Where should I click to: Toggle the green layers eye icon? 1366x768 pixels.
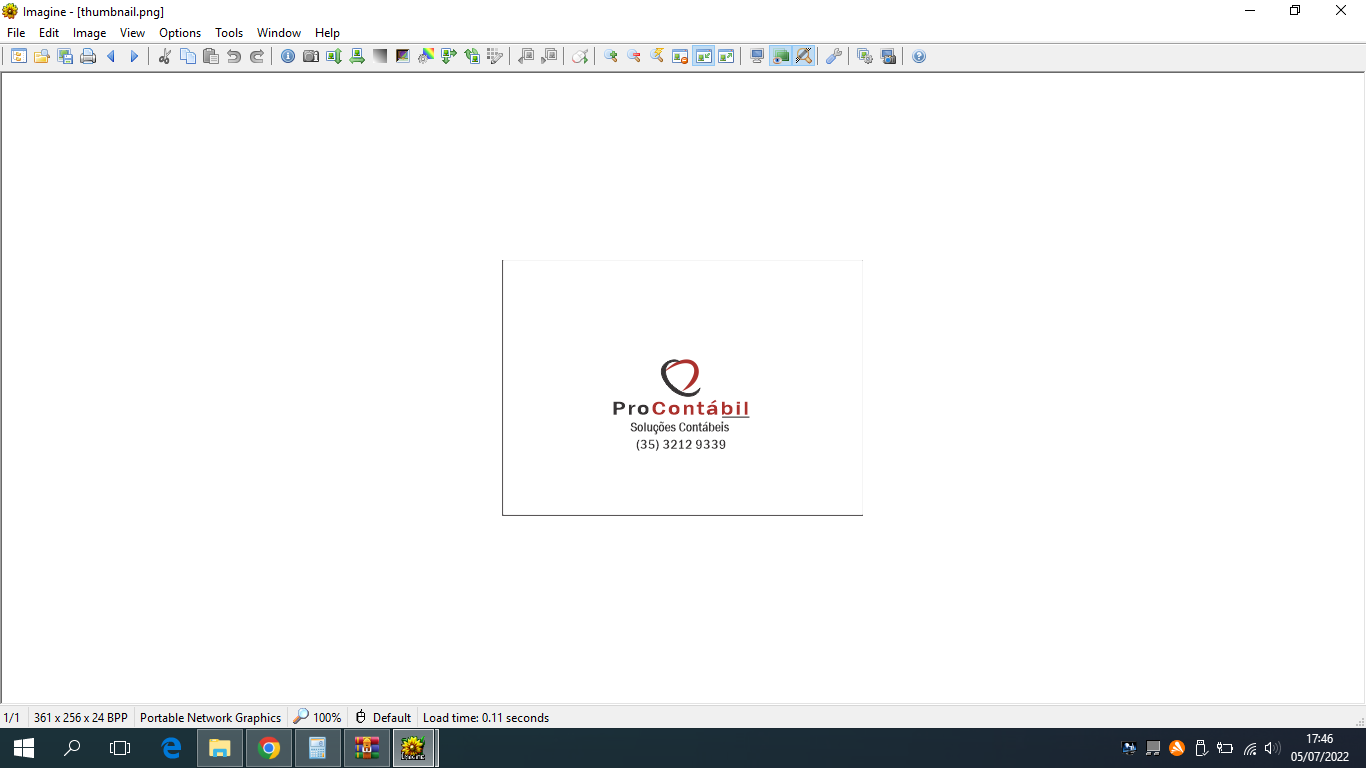781,57
